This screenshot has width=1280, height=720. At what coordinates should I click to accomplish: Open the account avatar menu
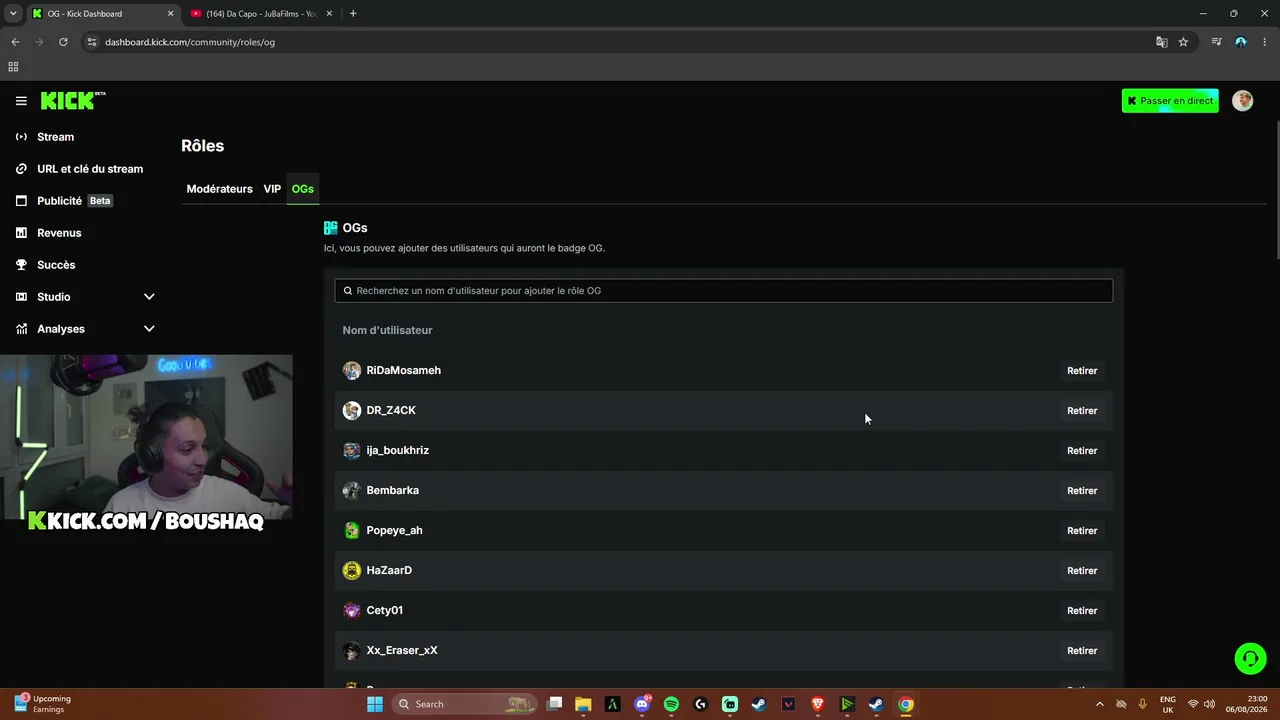pyautogui.click(x=1242, y=101)
